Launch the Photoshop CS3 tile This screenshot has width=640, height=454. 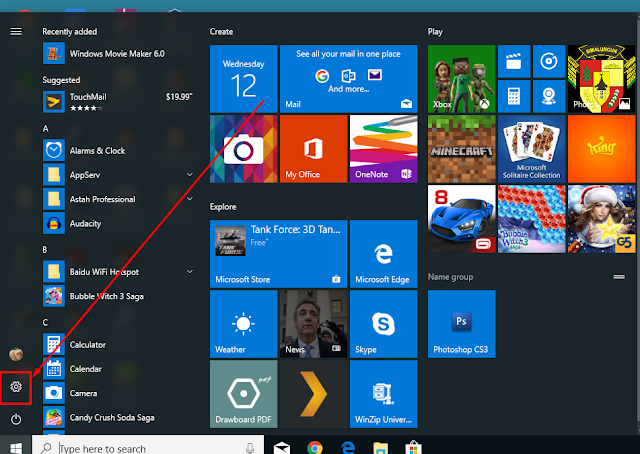tap(462, 324)
